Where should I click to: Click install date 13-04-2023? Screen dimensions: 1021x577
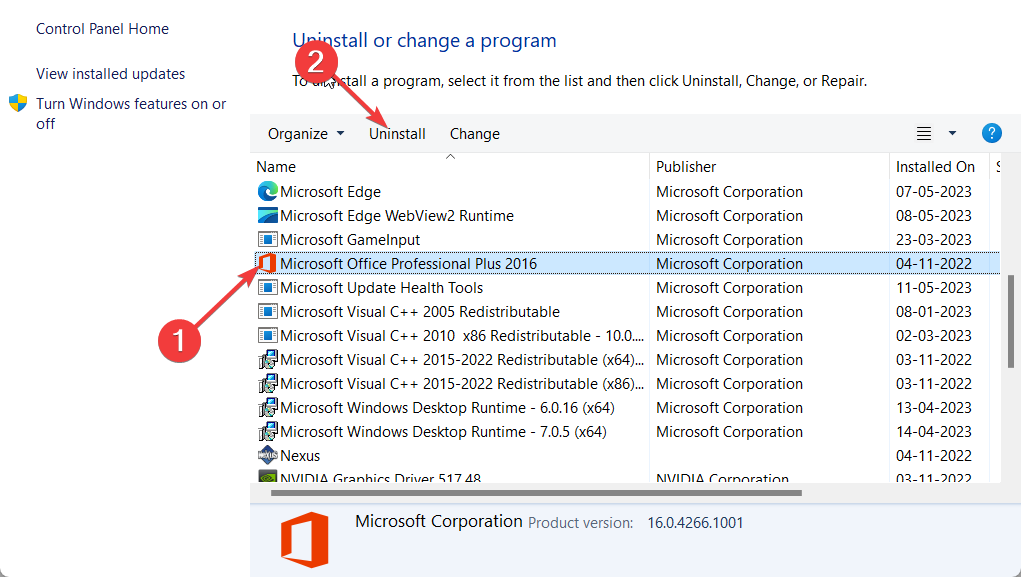point(934,408)
